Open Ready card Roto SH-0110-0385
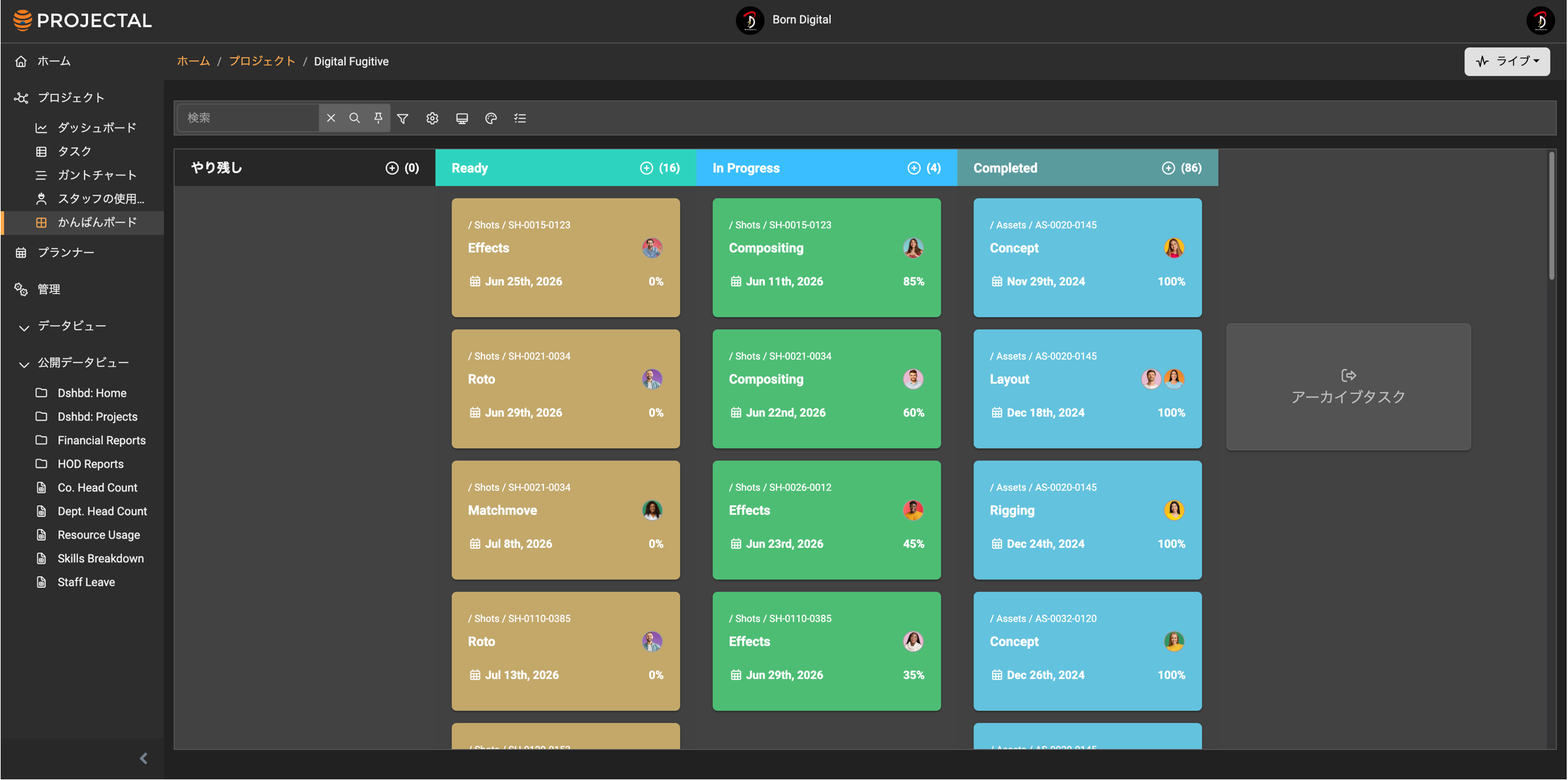Image resolution: width=1568 pixels, height=780 pixels. coord(565,651)
